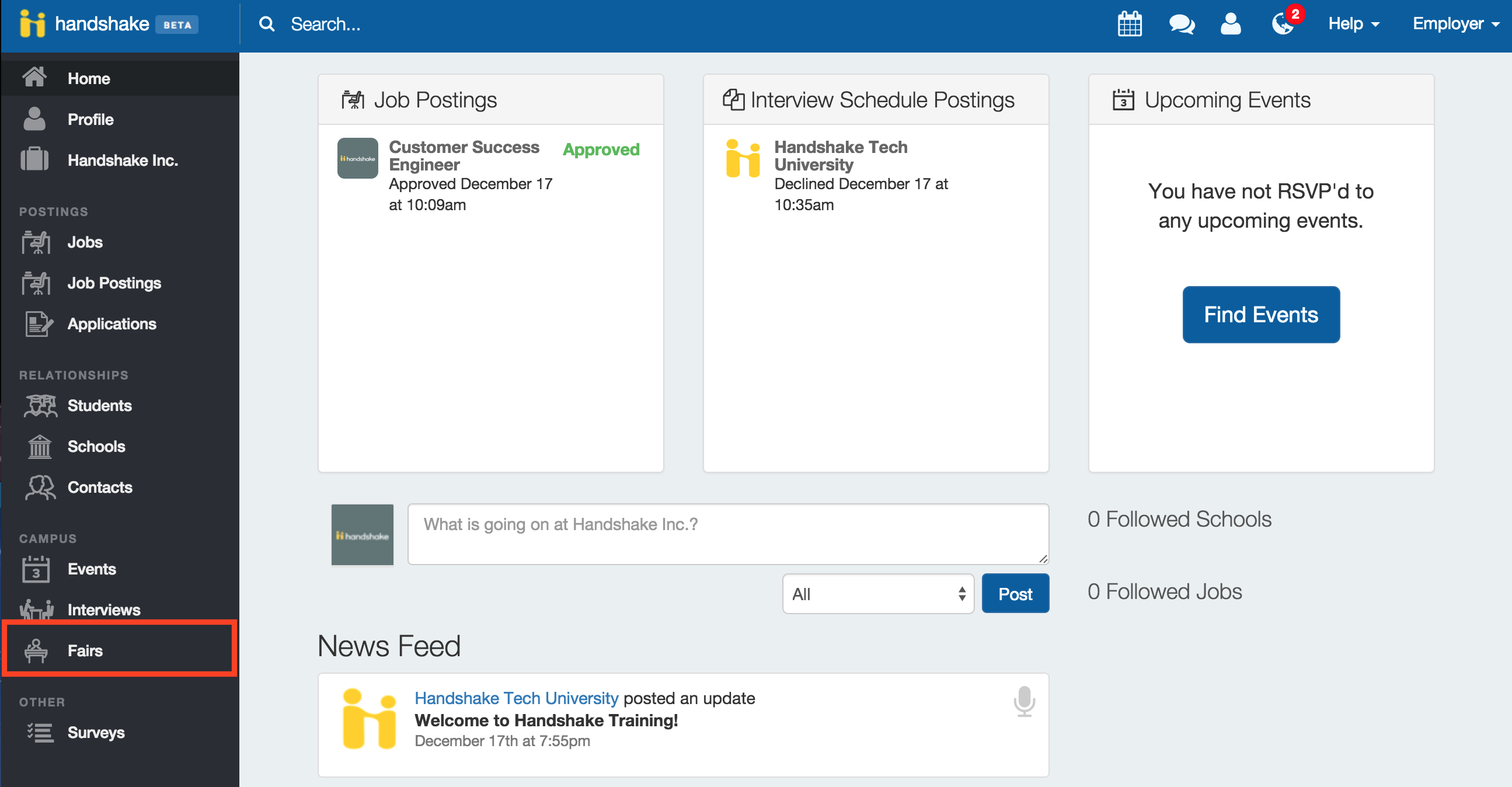The width and height of the screenshot is (1512, 787).
Task: Expand the Help dropdown menu
Action: (1354, 24)
